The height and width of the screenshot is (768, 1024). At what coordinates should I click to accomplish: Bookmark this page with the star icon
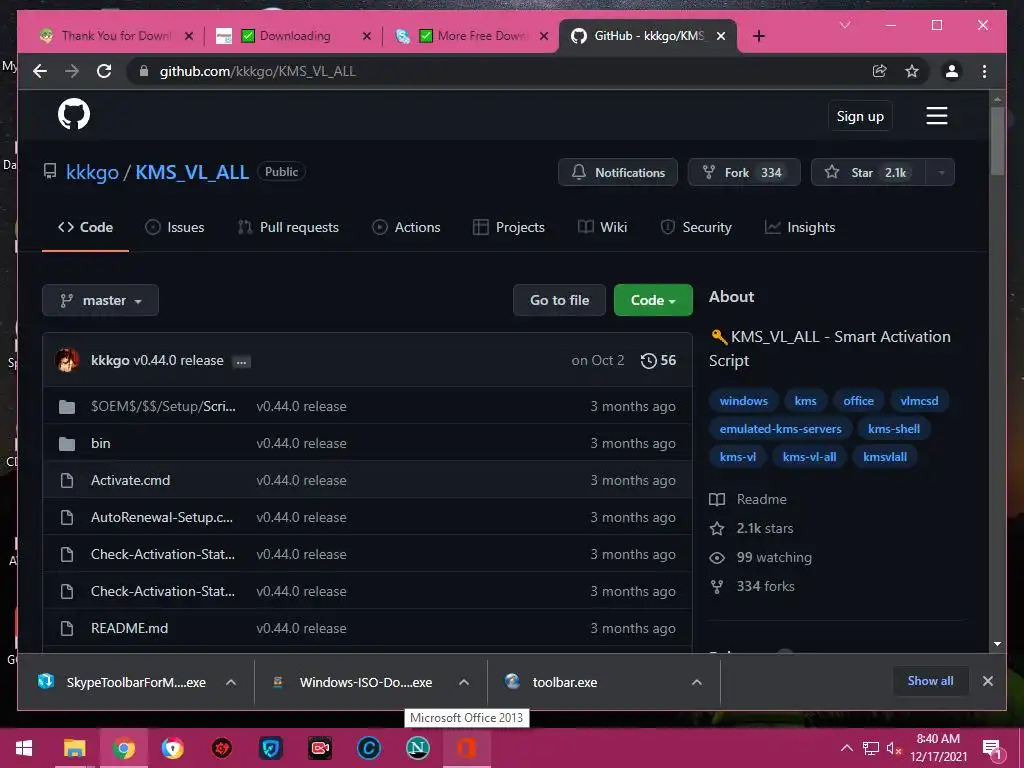coord(912,71)
